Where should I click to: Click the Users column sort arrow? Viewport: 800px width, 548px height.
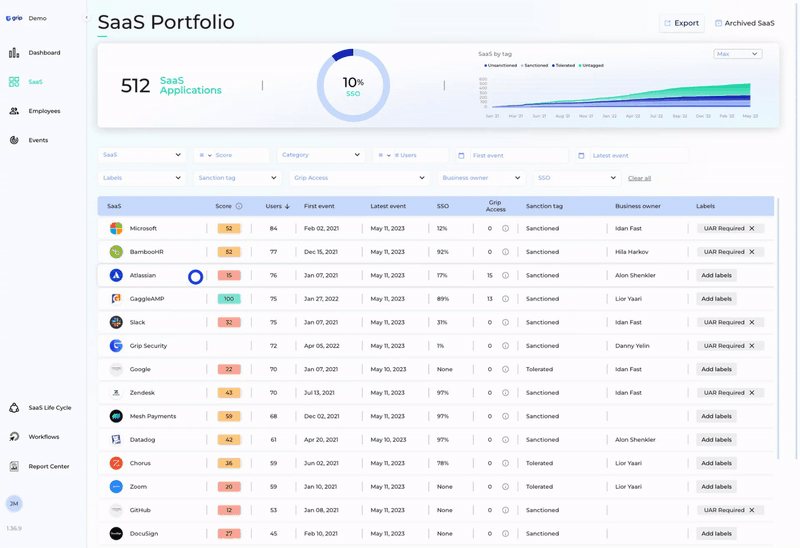288,206
